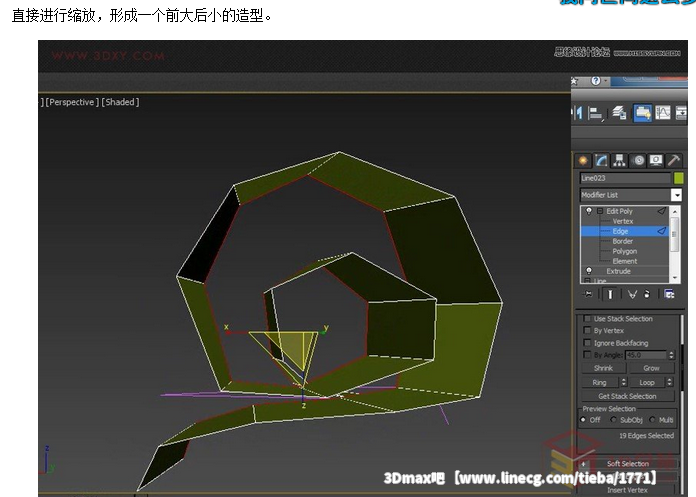Click the Line023 object name field
The image size is (696, 497).
point(625,178)
